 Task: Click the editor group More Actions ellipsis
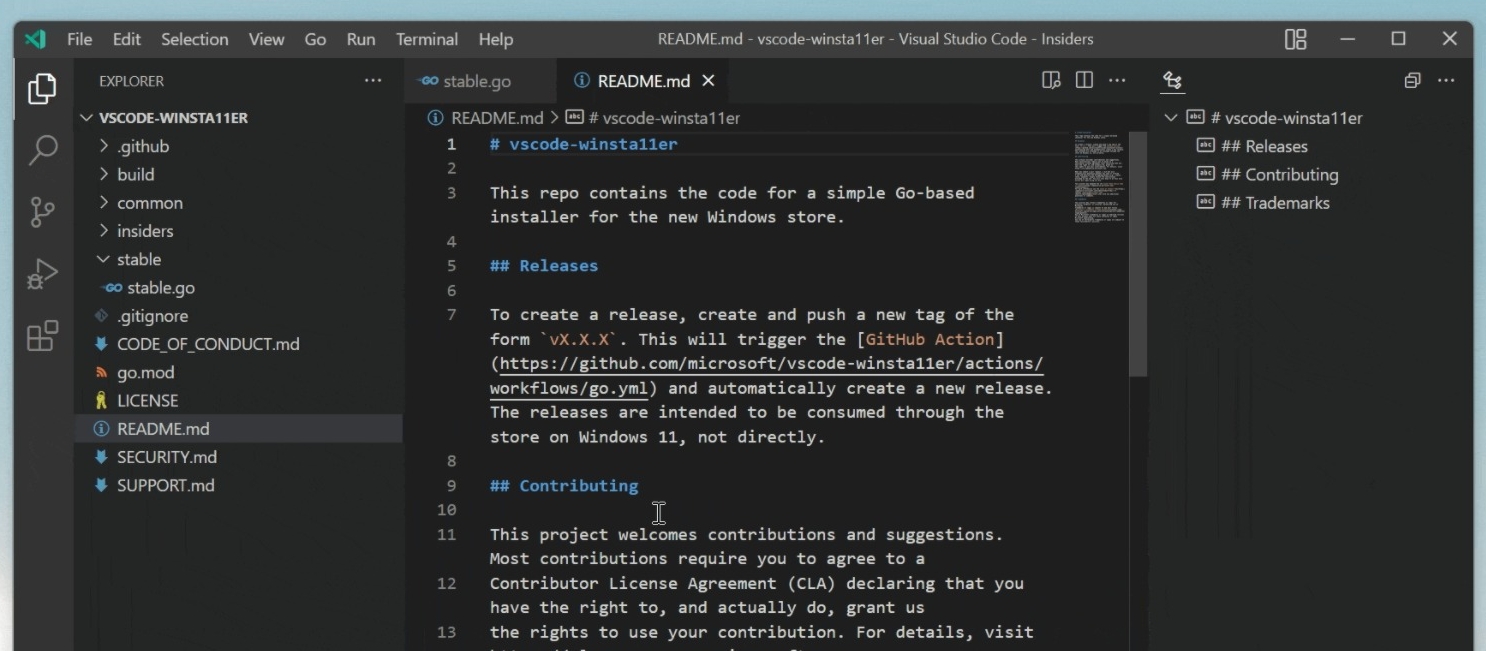click(x=1117, y=81)
